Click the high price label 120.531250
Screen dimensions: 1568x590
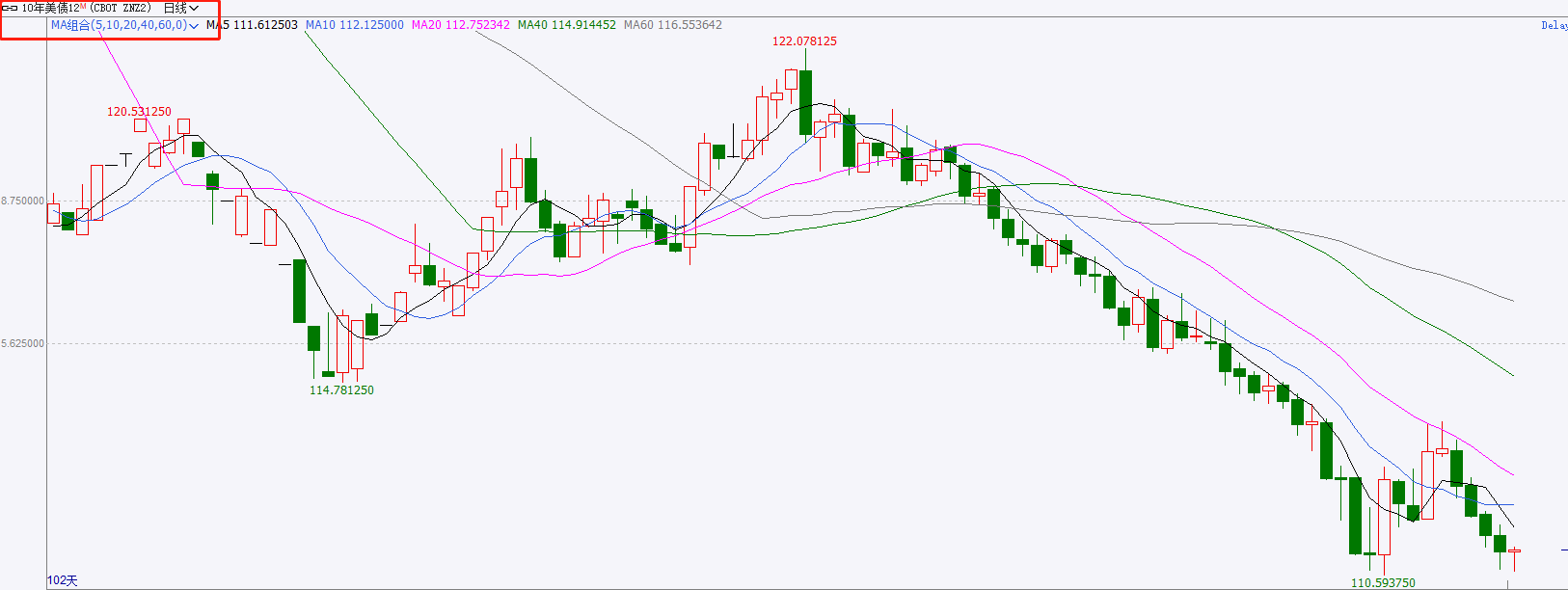(139, 112)
